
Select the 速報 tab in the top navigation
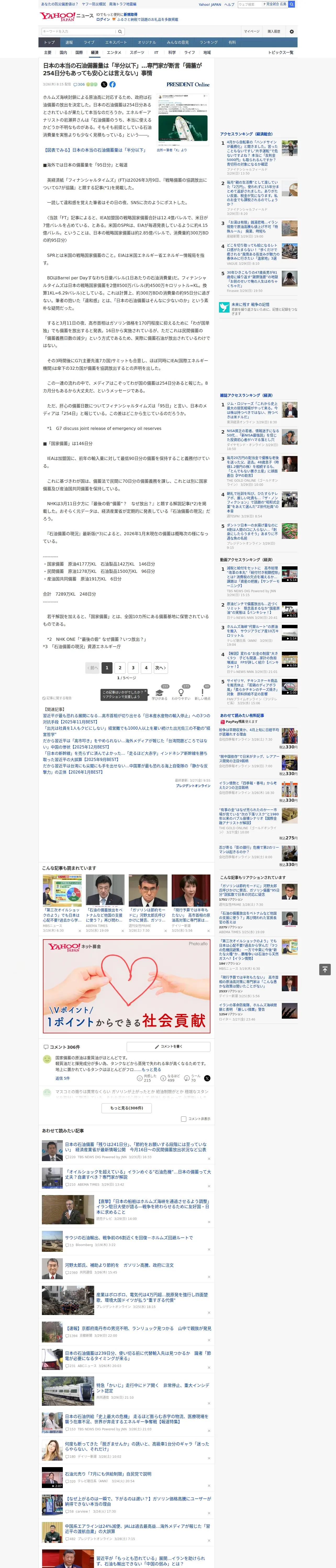[69, 42]
